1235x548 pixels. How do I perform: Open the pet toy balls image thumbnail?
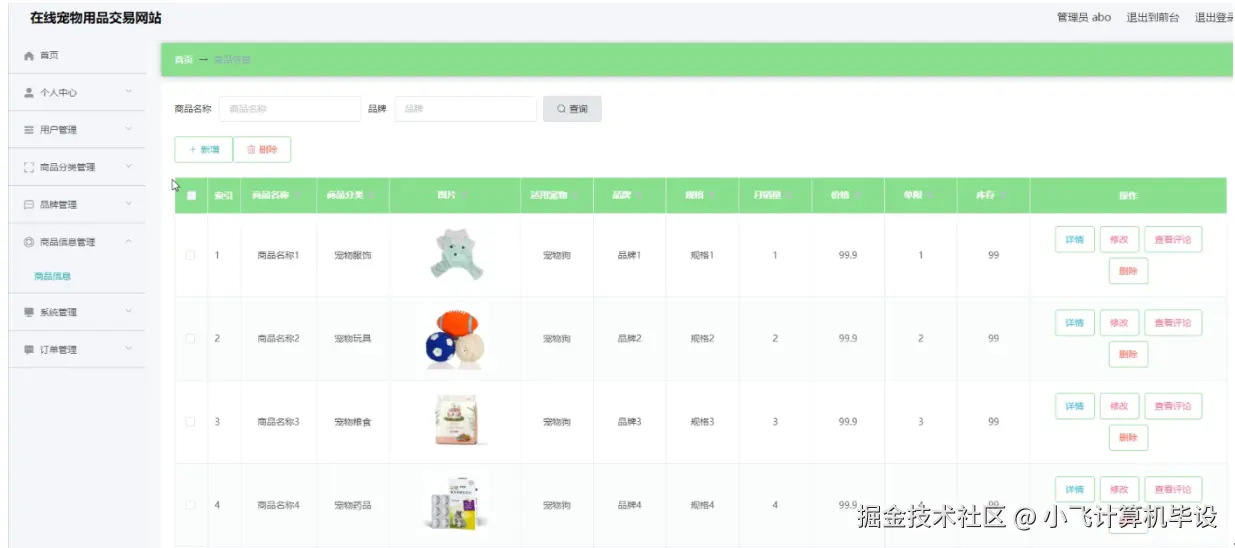(455, 339)
